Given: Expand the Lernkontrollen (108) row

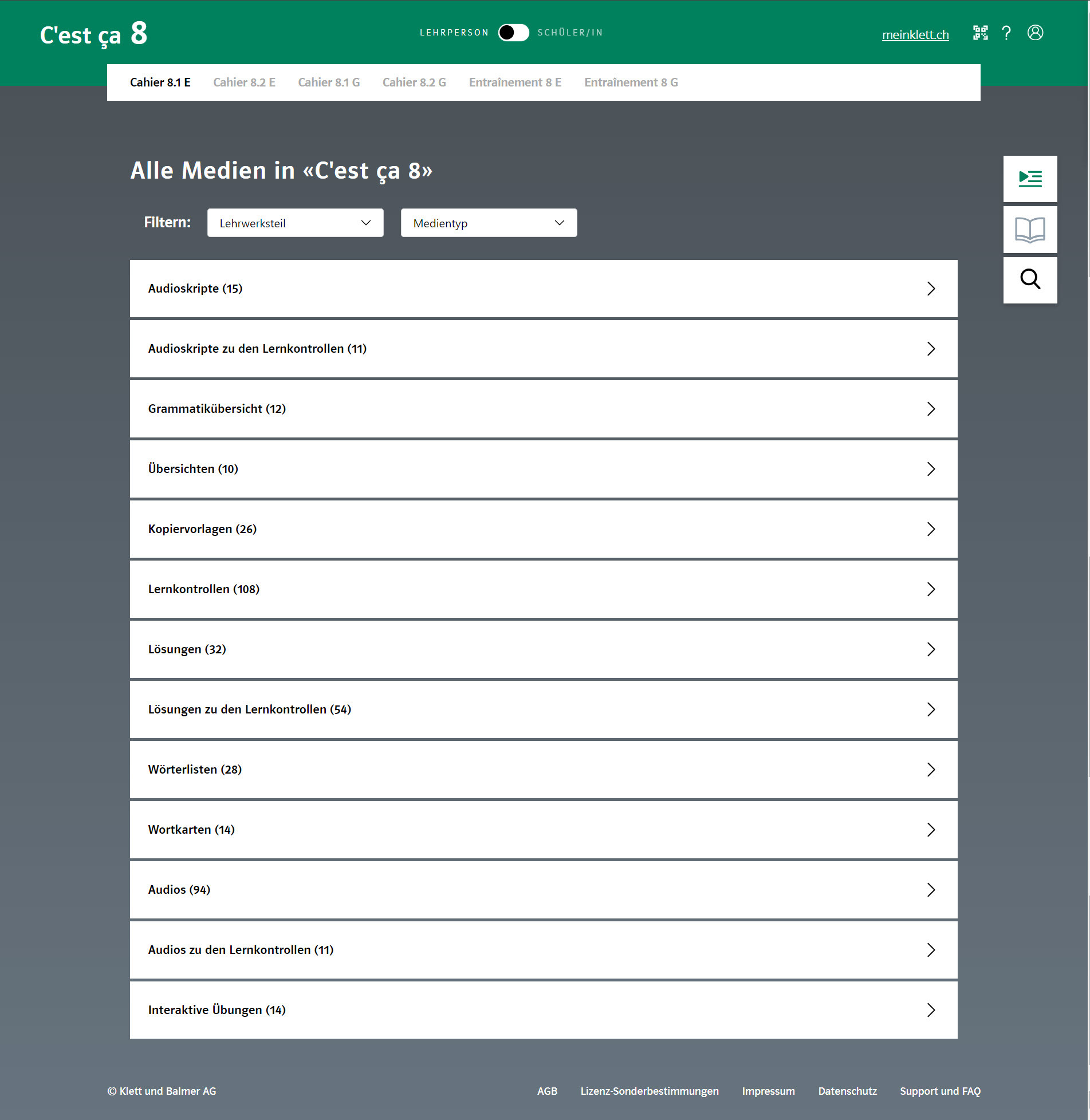Looking at the screenshot, I should (x=543, y=589).
